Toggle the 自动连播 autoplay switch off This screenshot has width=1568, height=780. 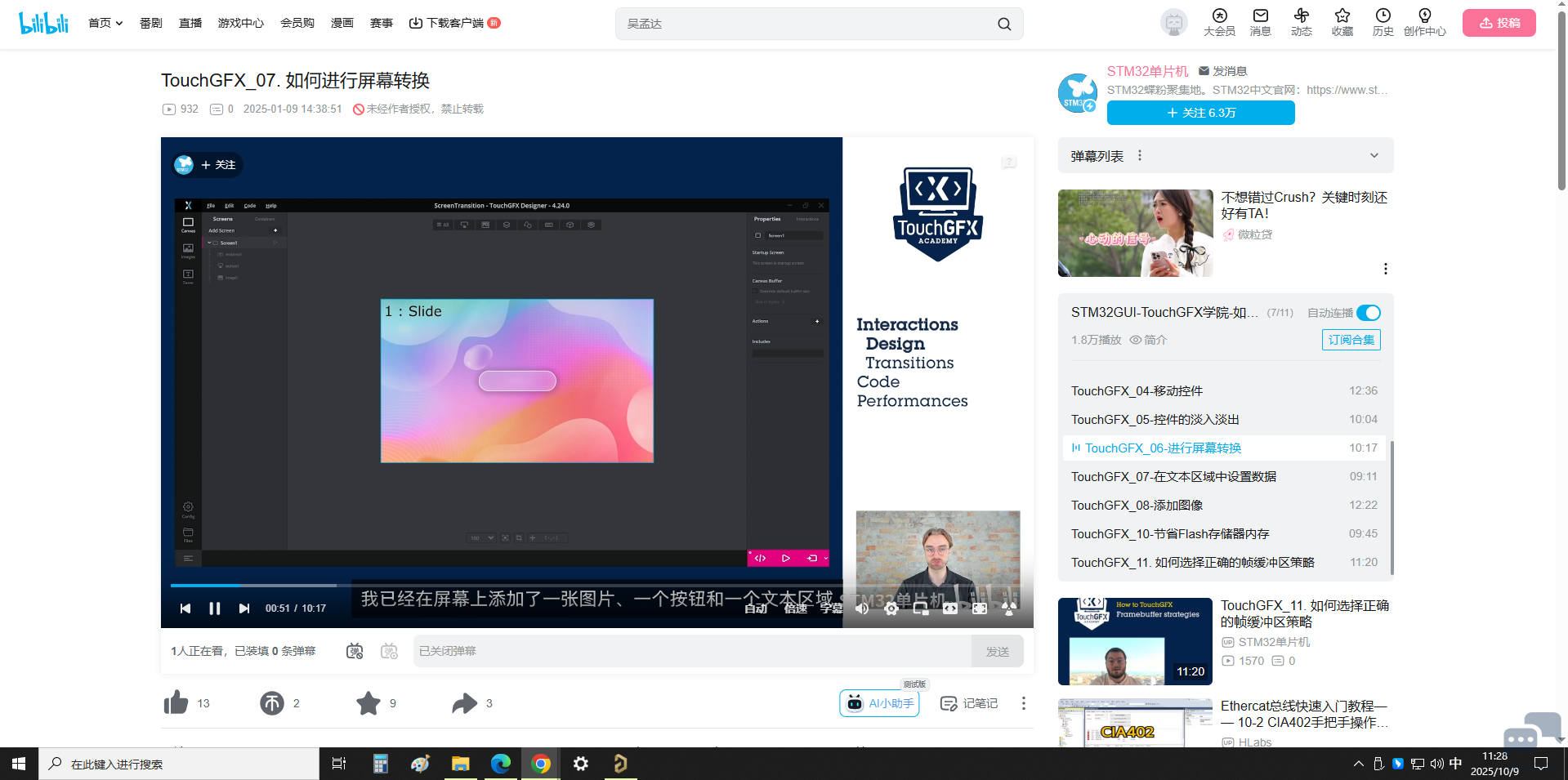1368,313
